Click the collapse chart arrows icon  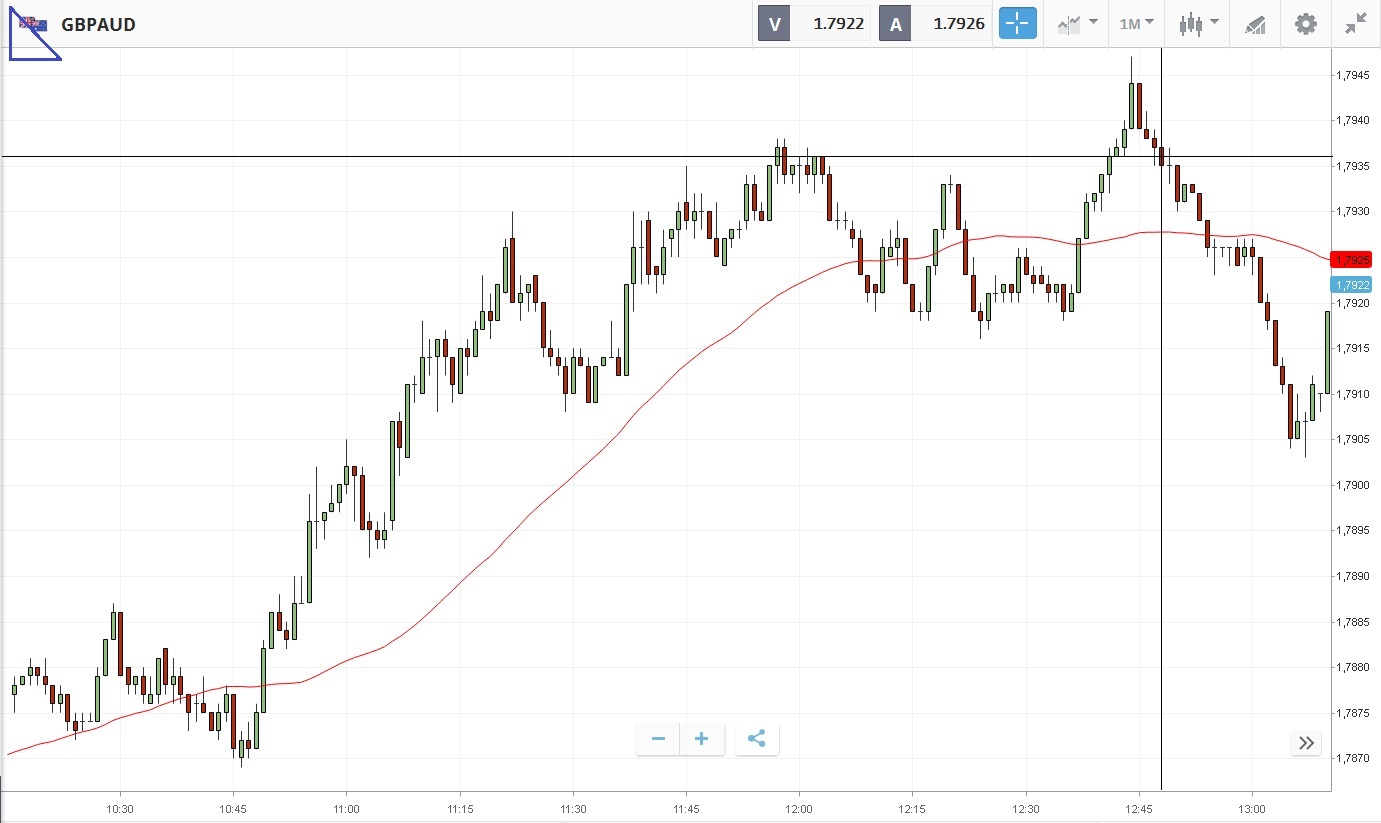(1355, 24)
